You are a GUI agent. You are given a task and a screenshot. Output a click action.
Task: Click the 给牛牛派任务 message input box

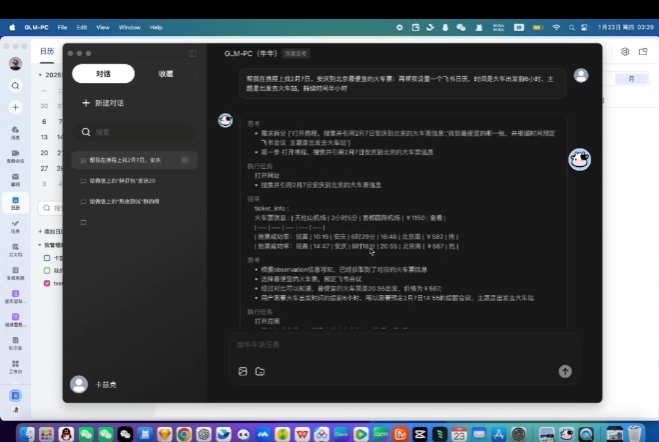[x=403, y=345]
